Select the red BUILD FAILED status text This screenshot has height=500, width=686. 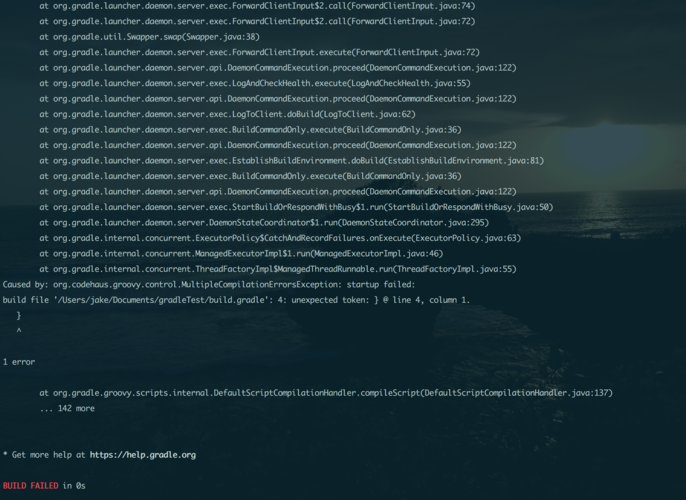(31, 486)
